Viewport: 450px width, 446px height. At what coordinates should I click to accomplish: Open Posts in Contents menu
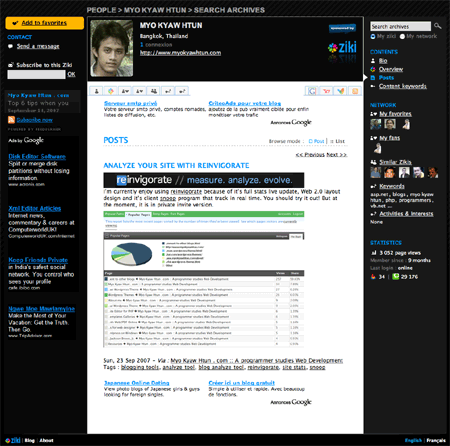point(386,78)
